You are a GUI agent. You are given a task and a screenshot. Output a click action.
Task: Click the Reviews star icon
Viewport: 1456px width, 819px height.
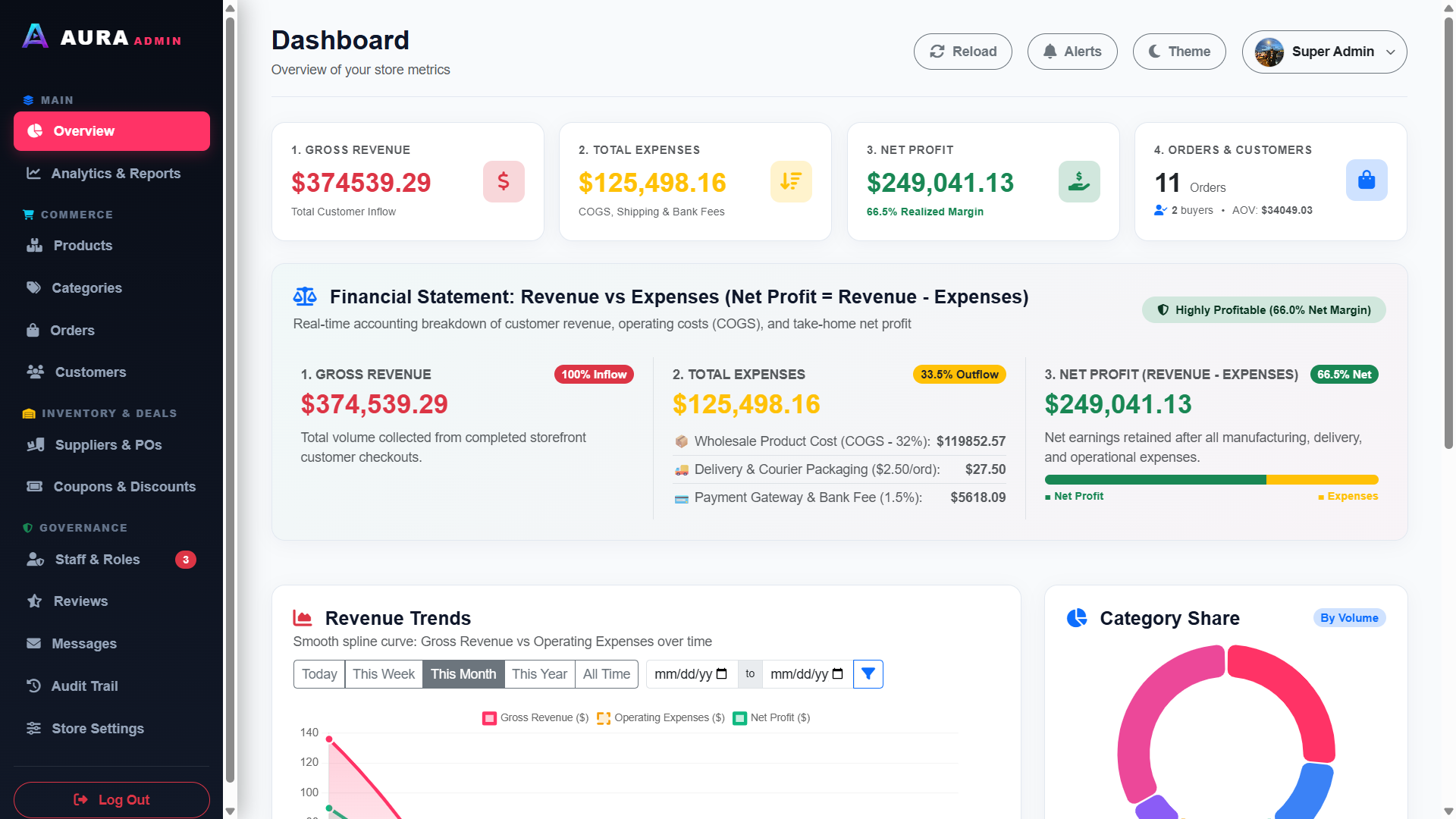click(35, 601)
